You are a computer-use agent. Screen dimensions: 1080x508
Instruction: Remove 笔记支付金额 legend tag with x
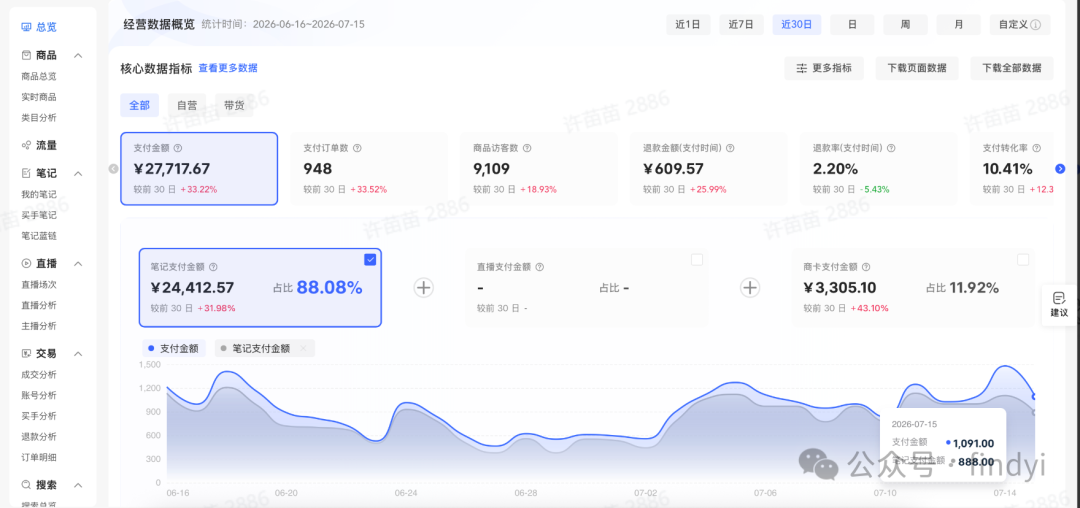point(303,348)
